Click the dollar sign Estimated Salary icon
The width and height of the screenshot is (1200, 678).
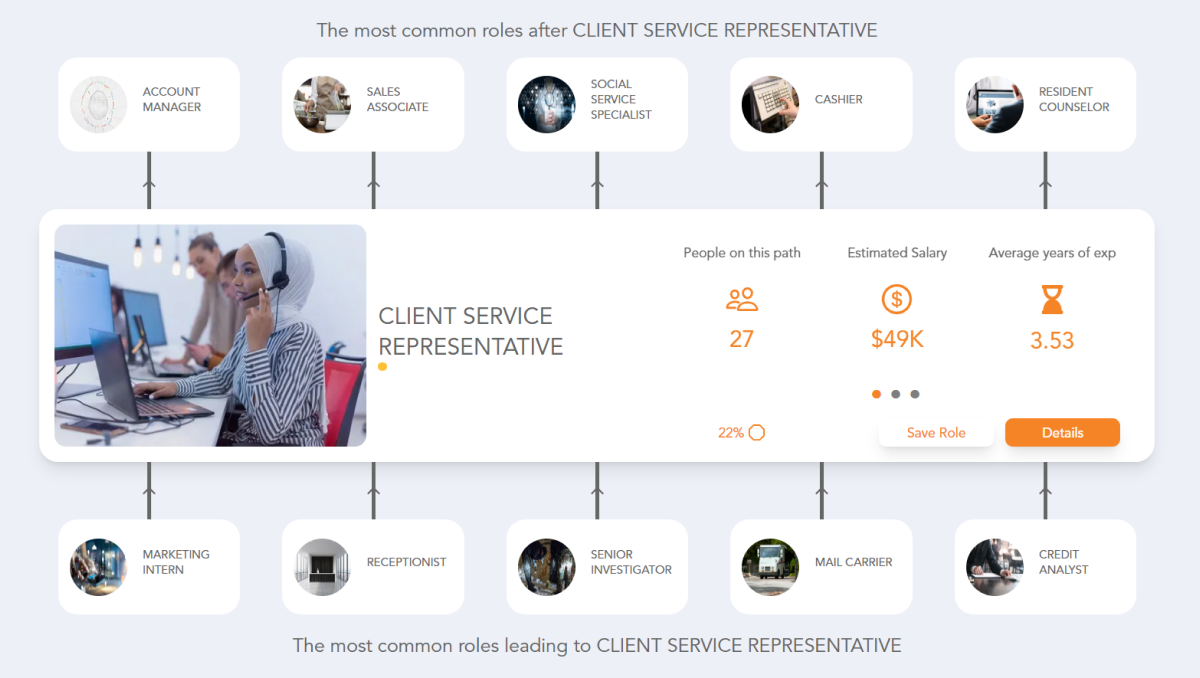pos(896,297)
